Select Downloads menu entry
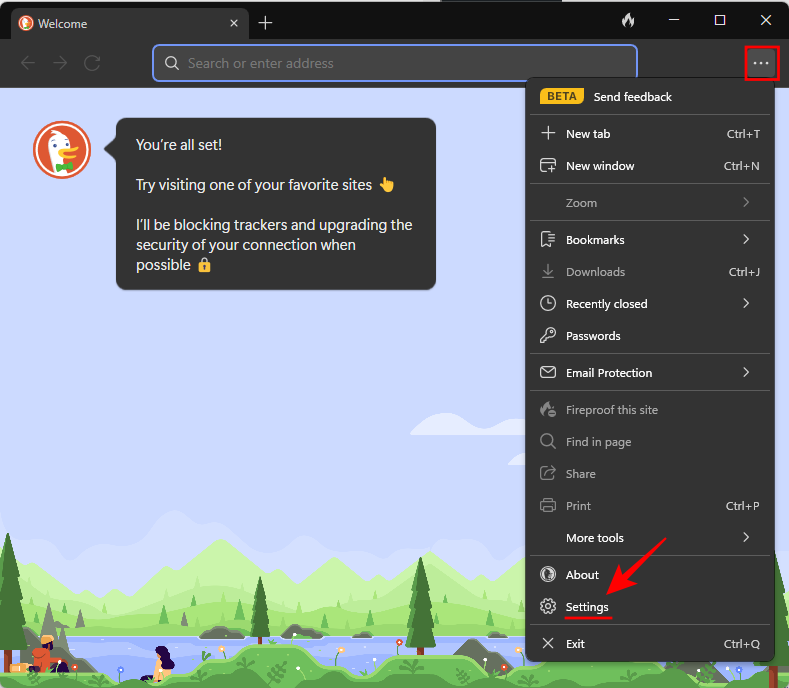This screenshot has width=789, height=688. click(x=650, y=272)
